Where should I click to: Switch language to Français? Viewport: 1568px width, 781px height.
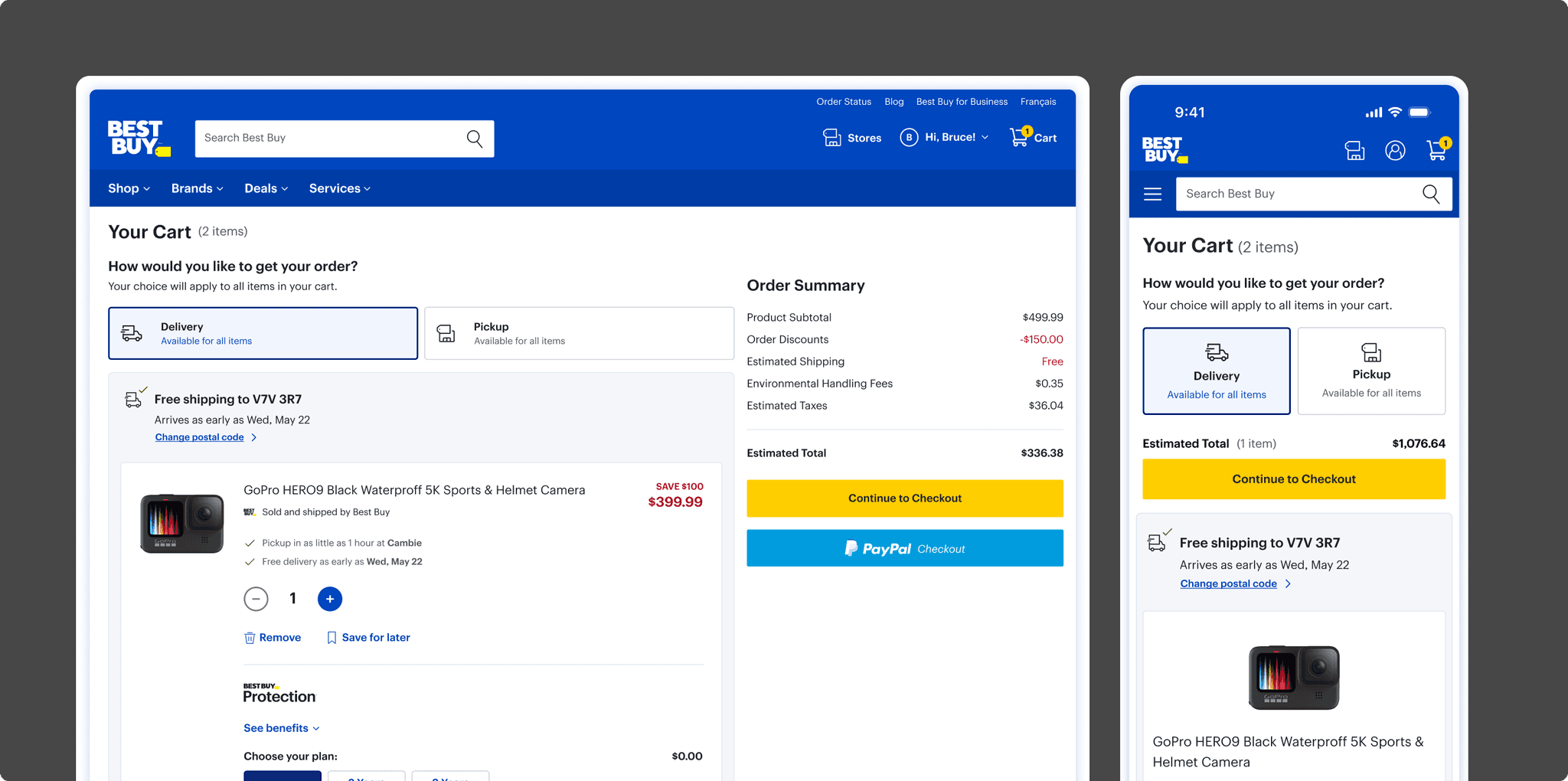[x=1038, y=102]
